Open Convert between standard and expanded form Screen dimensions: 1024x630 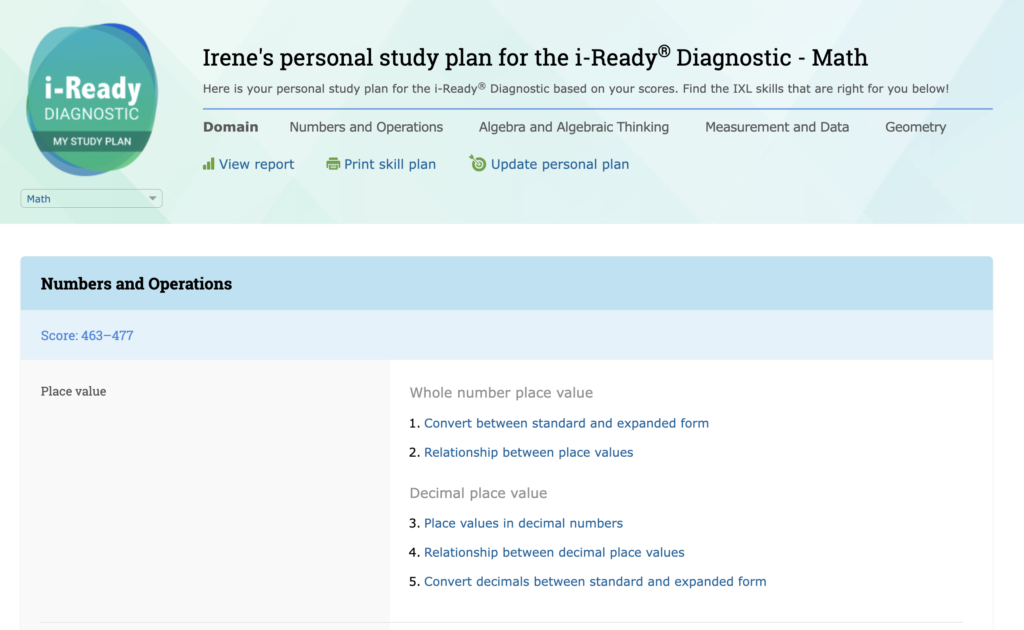(x=566, y=423)
